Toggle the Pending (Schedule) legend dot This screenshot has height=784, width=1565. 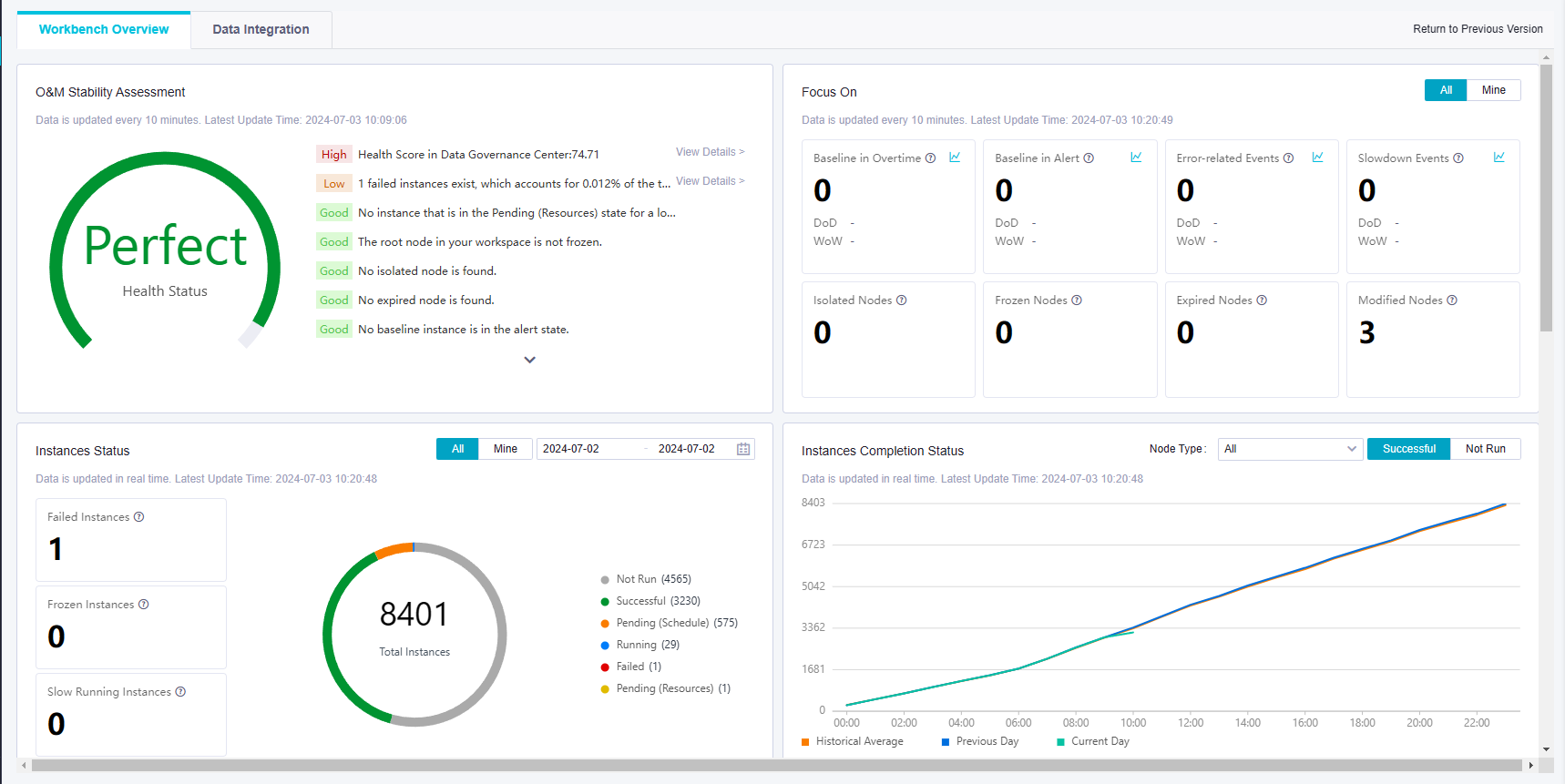pos(605,624)
